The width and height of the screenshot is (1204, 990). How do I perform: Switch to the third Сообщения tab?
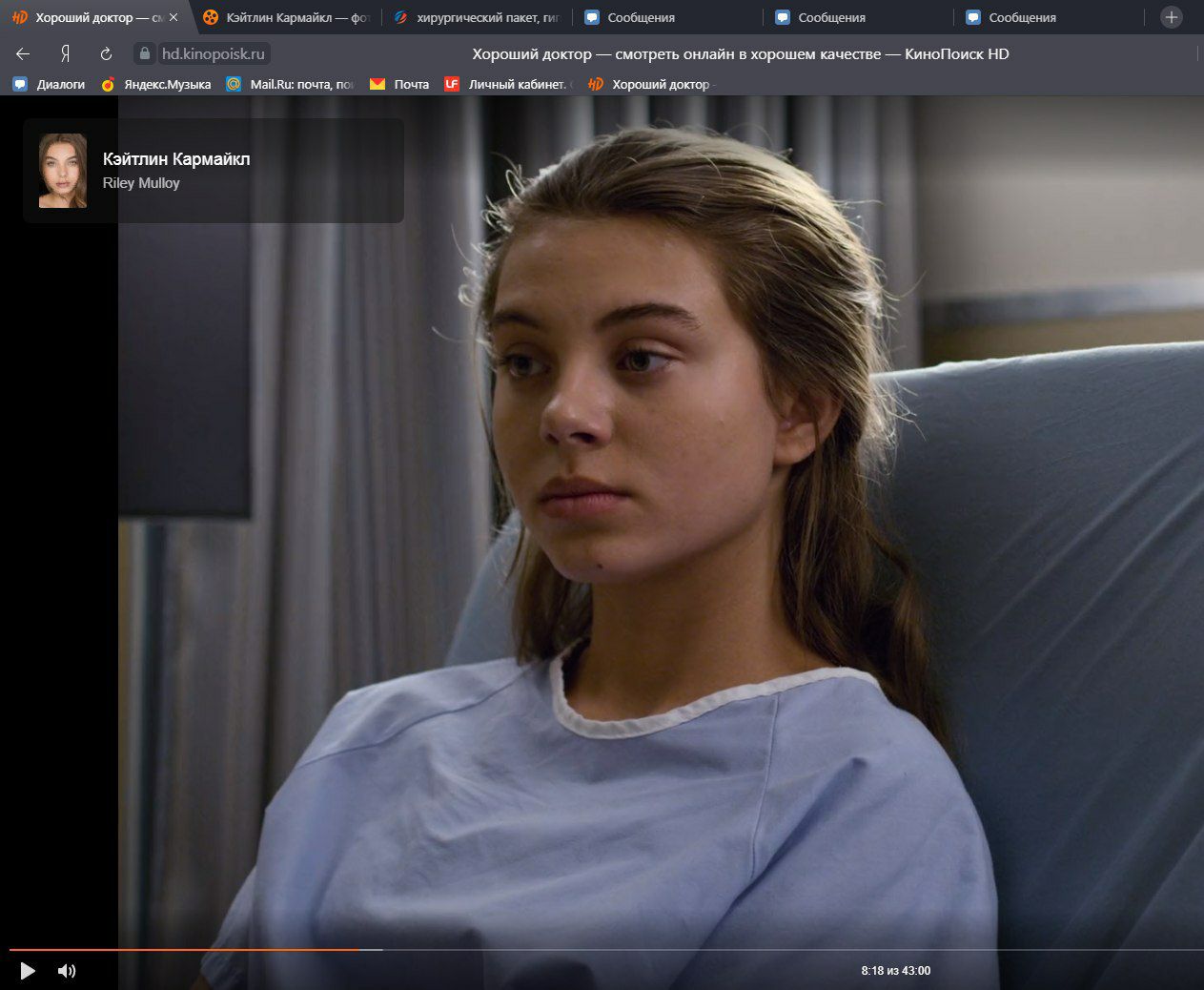pyautogui.click(x=1049, y=17)
